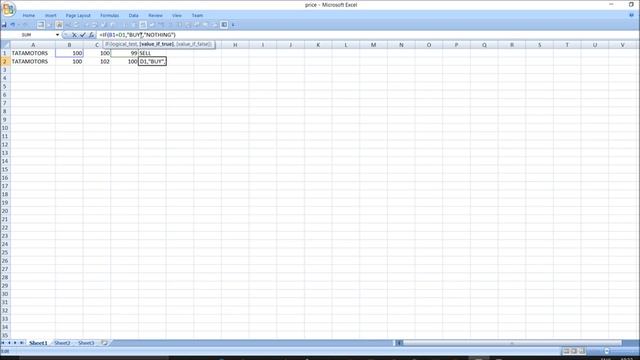
Task: Click cell E1 containing SELL
Action: 152,53
